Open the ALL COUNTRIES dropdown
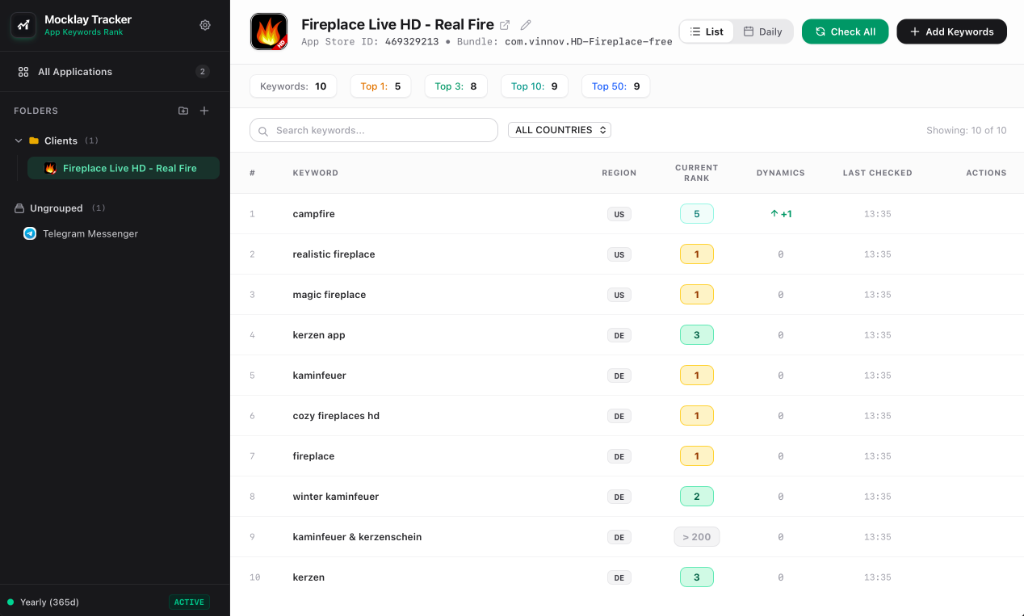 click(x=560, y=130)
